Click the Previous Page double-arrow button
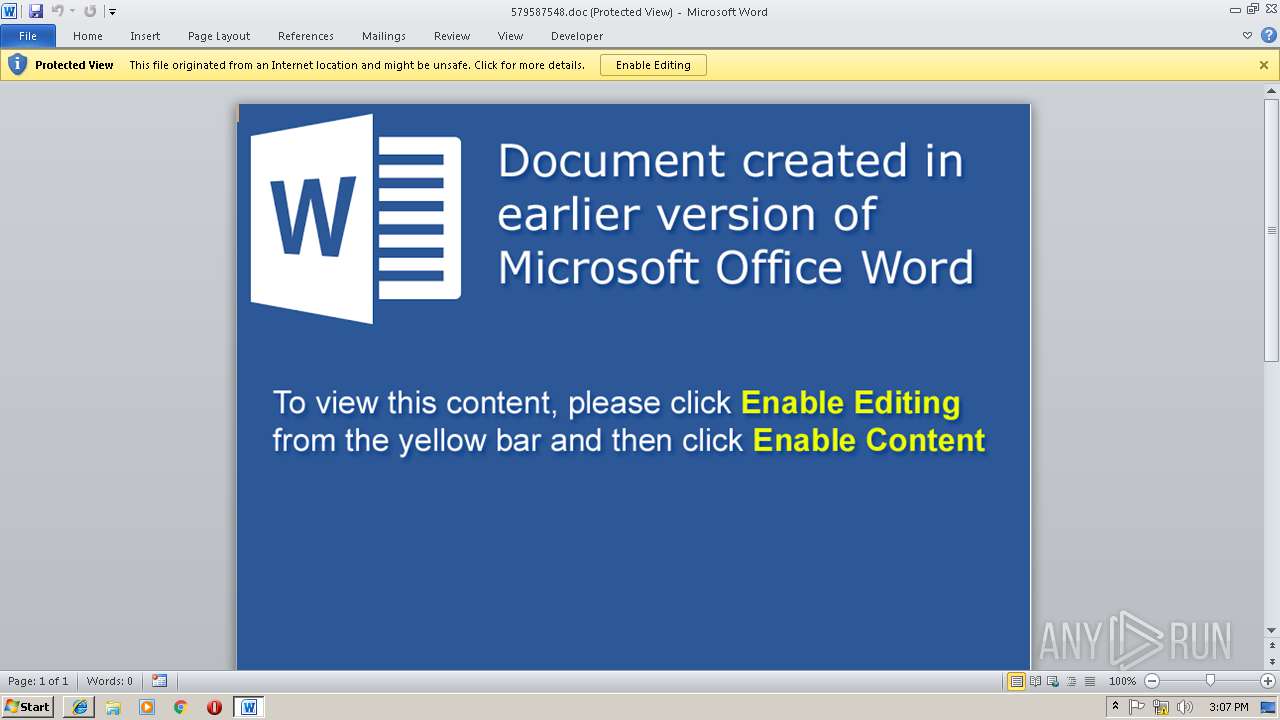The width and height of the screenshot is (1280, 720). (x=1272, y=645)
